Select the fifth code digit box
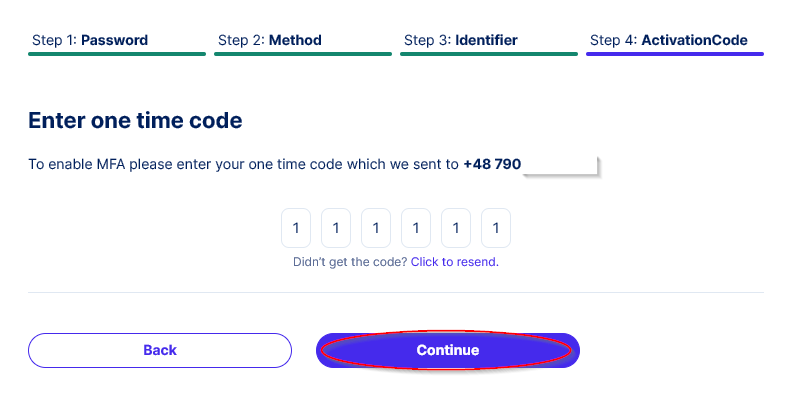The width and height of the screenshot is (792, 395). click(456, 228)
